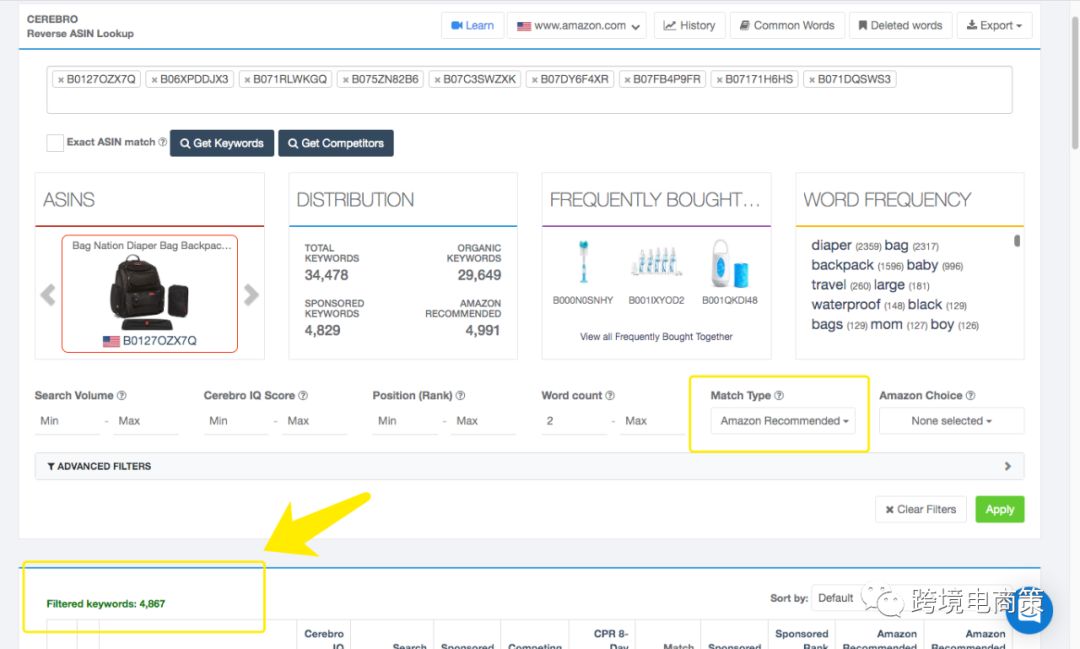Click the green Apply button
Screen dimensions: 1080x649
pos(999,509)
